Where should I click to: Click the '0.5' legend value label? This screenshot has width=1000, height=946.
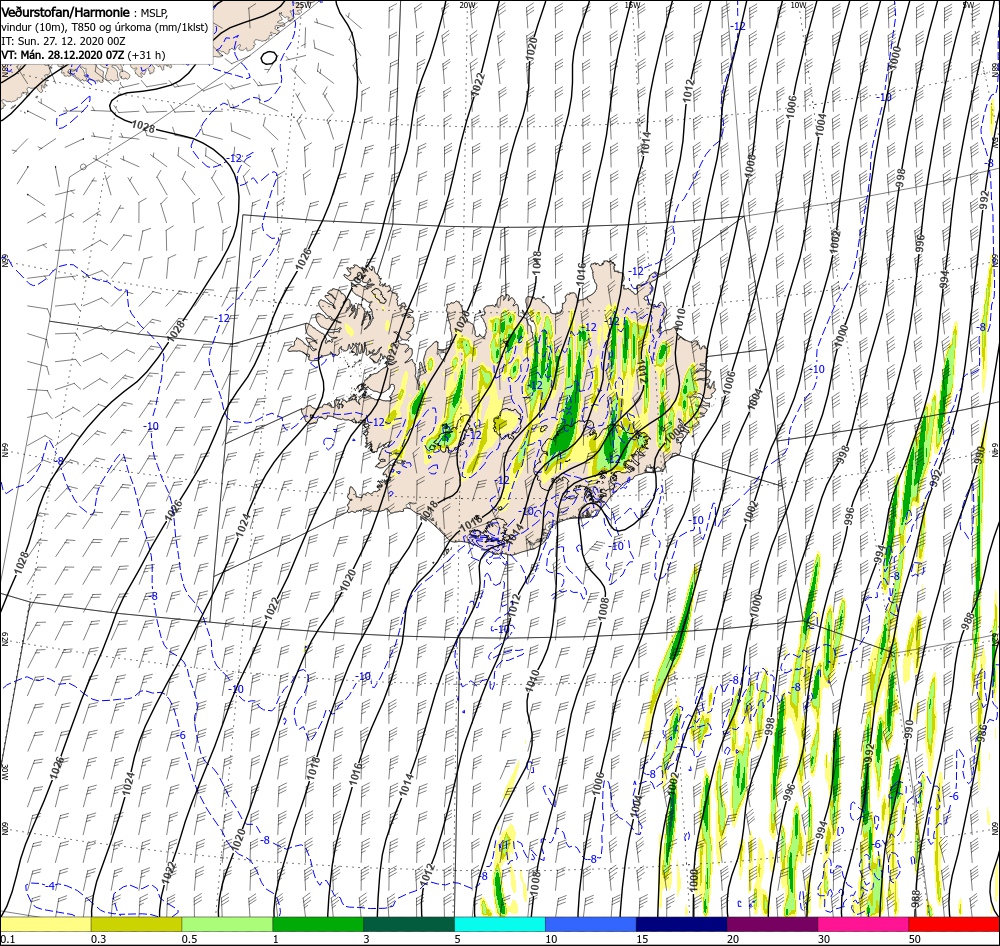189,939
